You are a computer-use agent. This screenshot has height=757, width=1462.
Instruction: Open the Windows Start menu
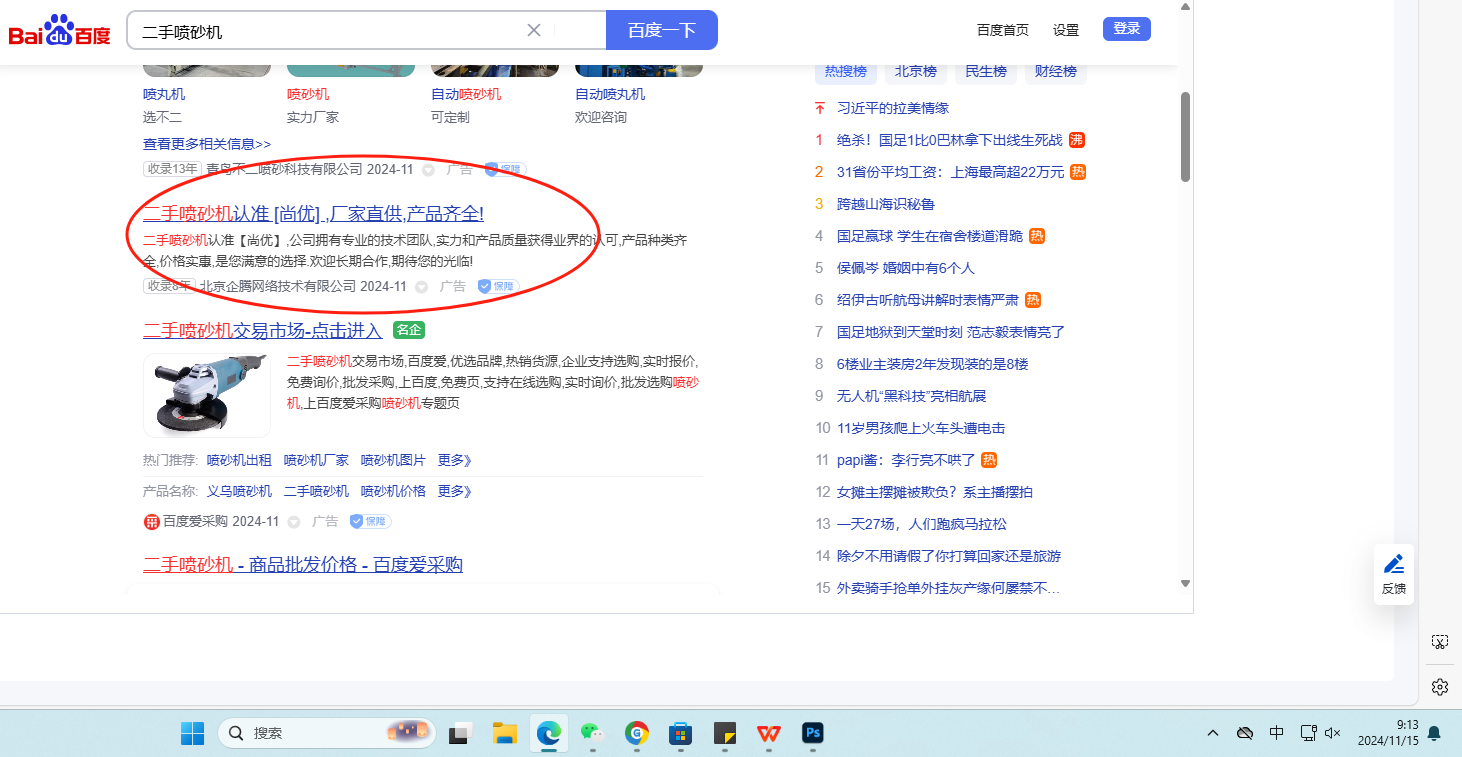coord(192,733)
